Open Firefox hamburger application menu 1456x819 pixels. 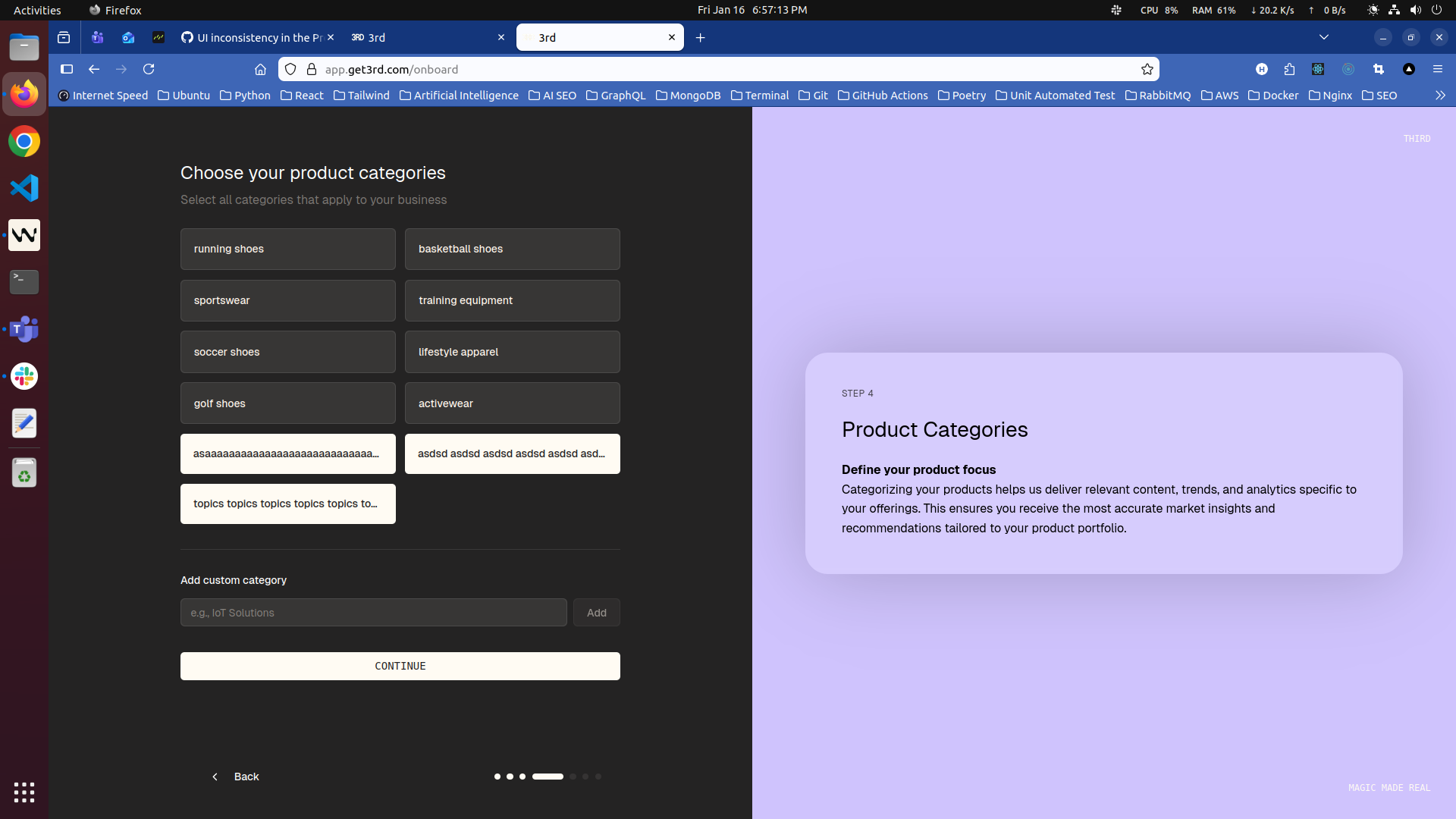tap(1437, 69)
